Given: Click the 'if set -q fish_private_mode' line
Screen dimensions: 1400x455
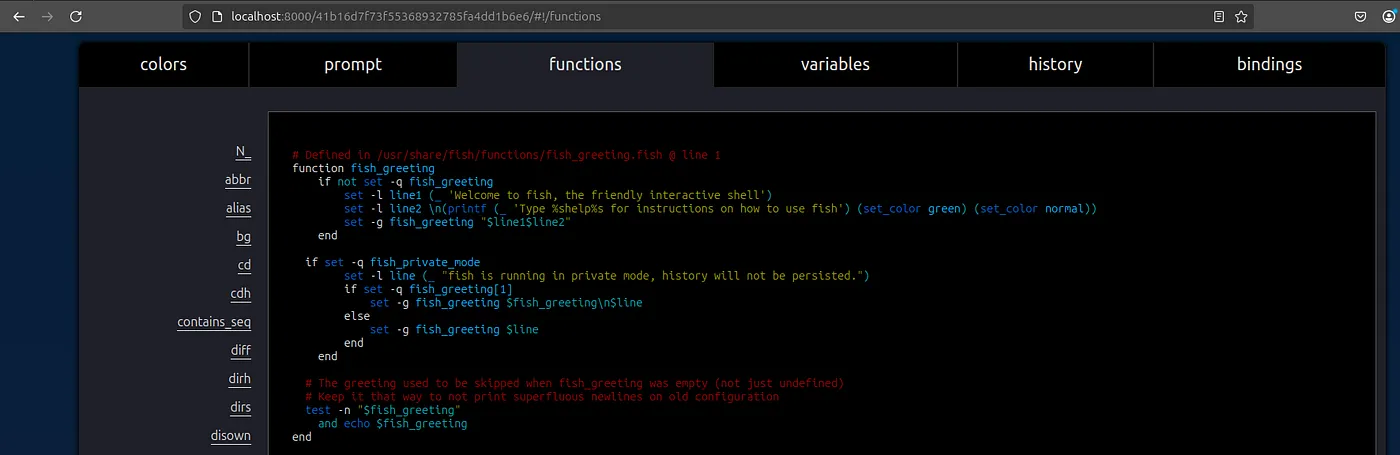Looking at the screenshot, I should point(392,262).
